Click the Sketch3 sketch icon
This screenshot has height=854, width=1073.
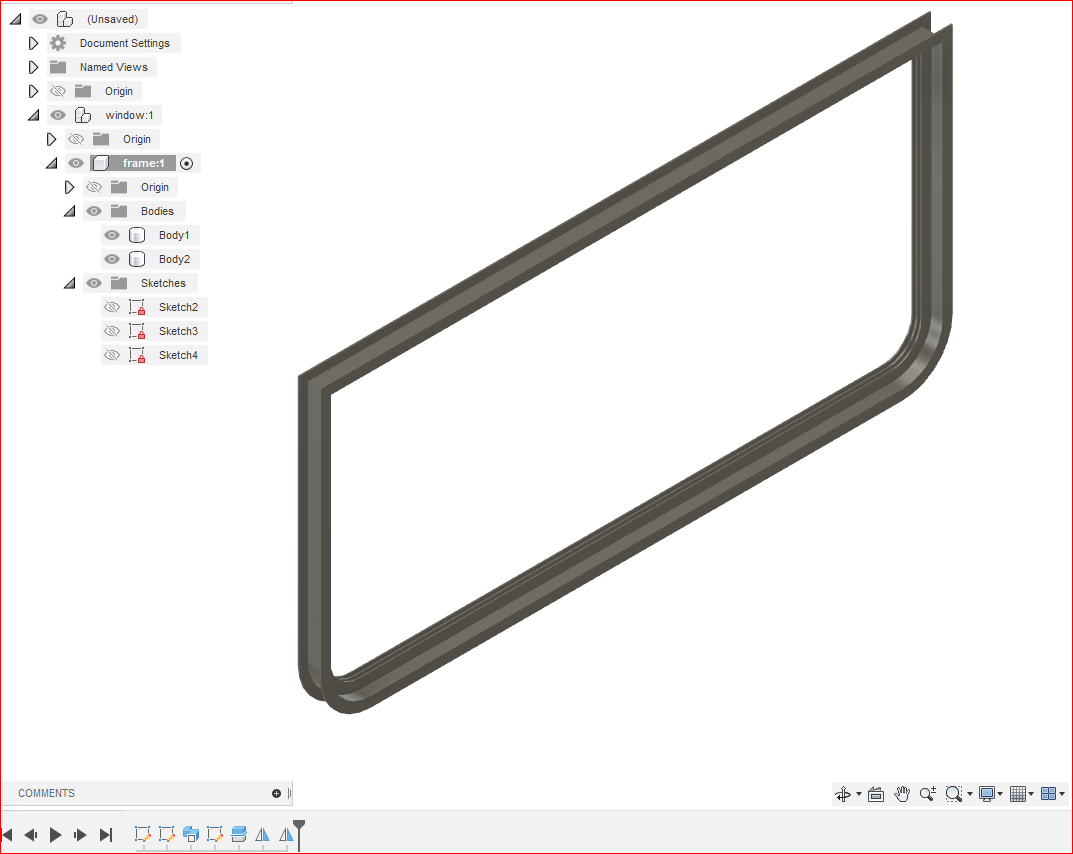137,331
